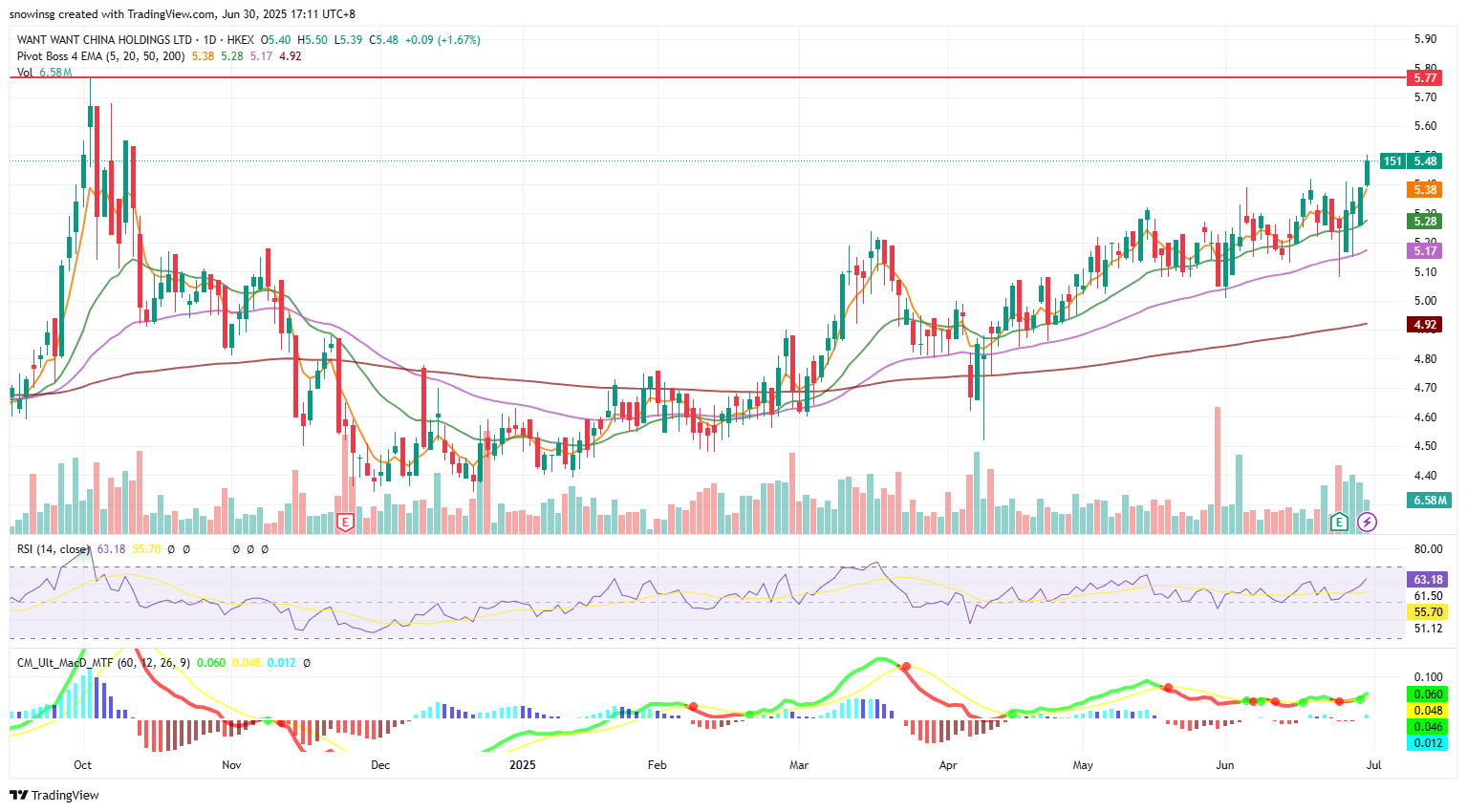Screen dimensions: 1467x812
Task: Click the Nov label on the time axis
Action: [231, 765]
